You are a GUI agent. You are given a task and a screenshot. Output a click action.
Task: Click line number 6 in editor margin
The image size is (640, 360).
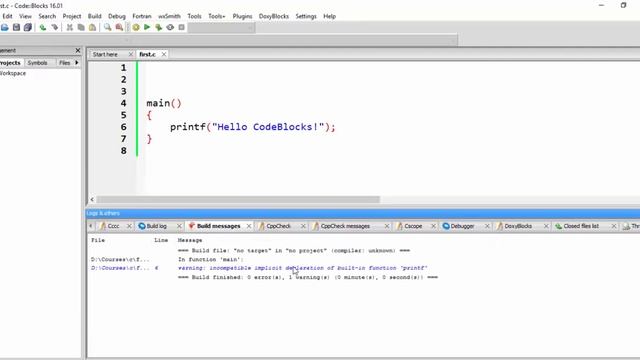coord(124,127)
